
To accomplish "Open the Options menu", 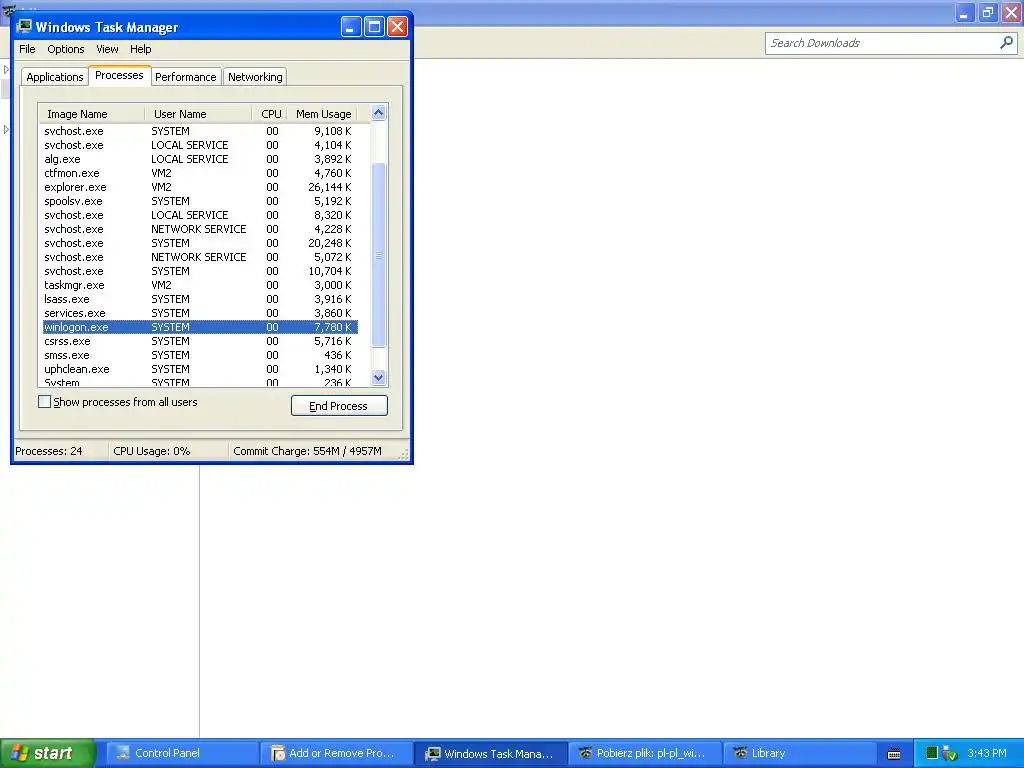I will [65, 49].
